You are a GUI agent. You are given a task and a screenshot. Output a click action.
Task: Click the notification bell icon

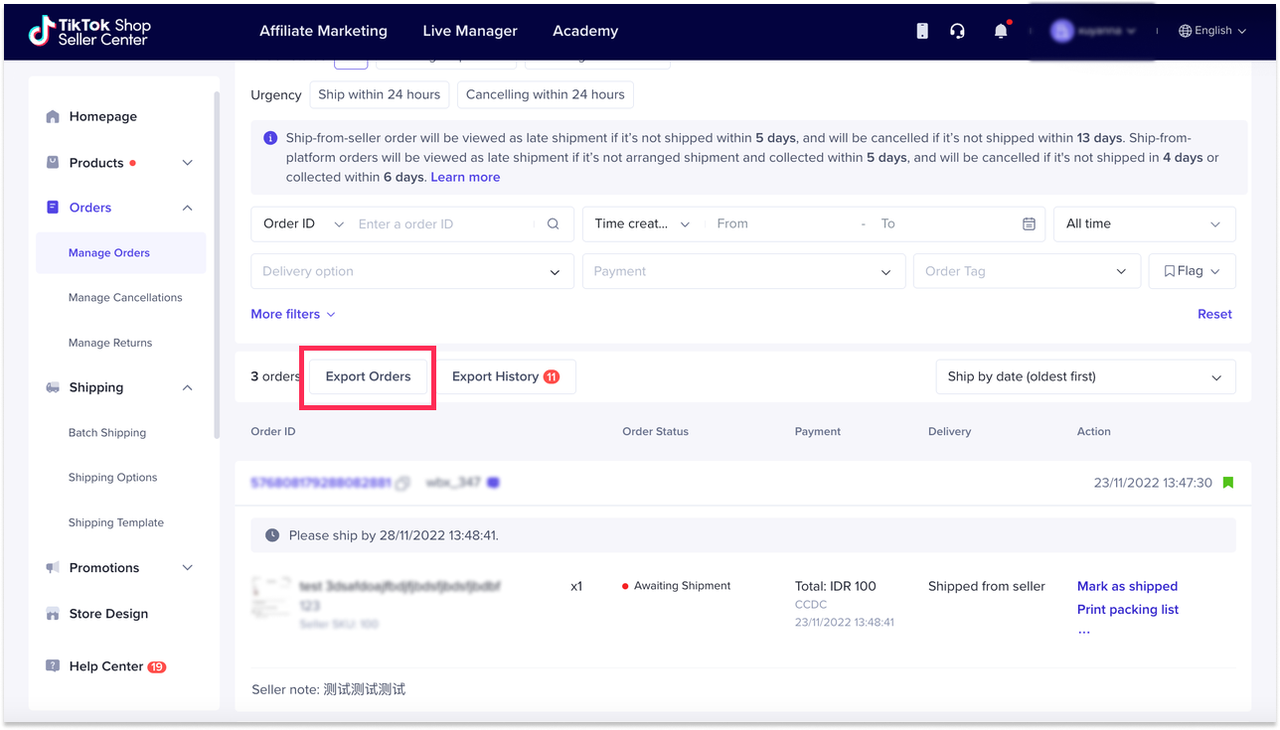(1000, 31)
